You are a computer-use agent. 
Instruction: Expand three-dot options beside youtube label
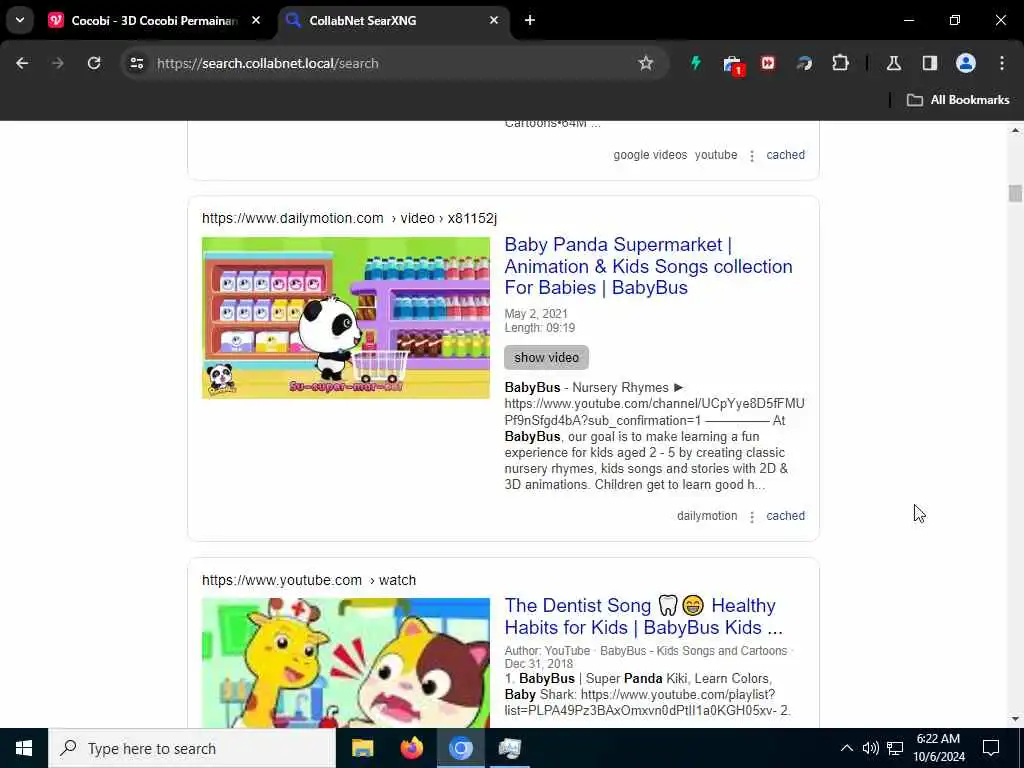point(752,155)
